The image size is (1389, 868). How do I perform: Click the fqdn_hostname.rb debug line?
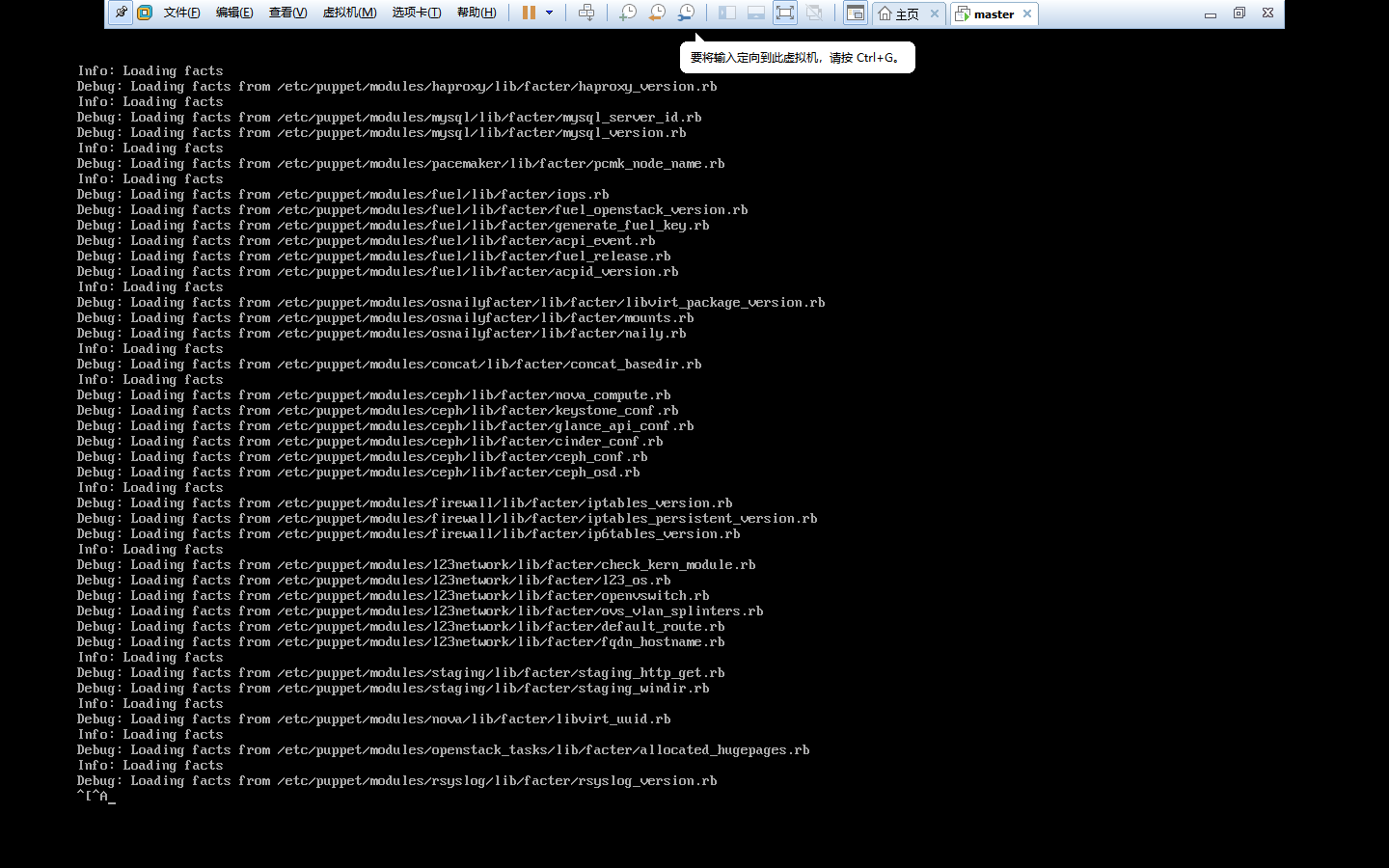tap(401, 642)
